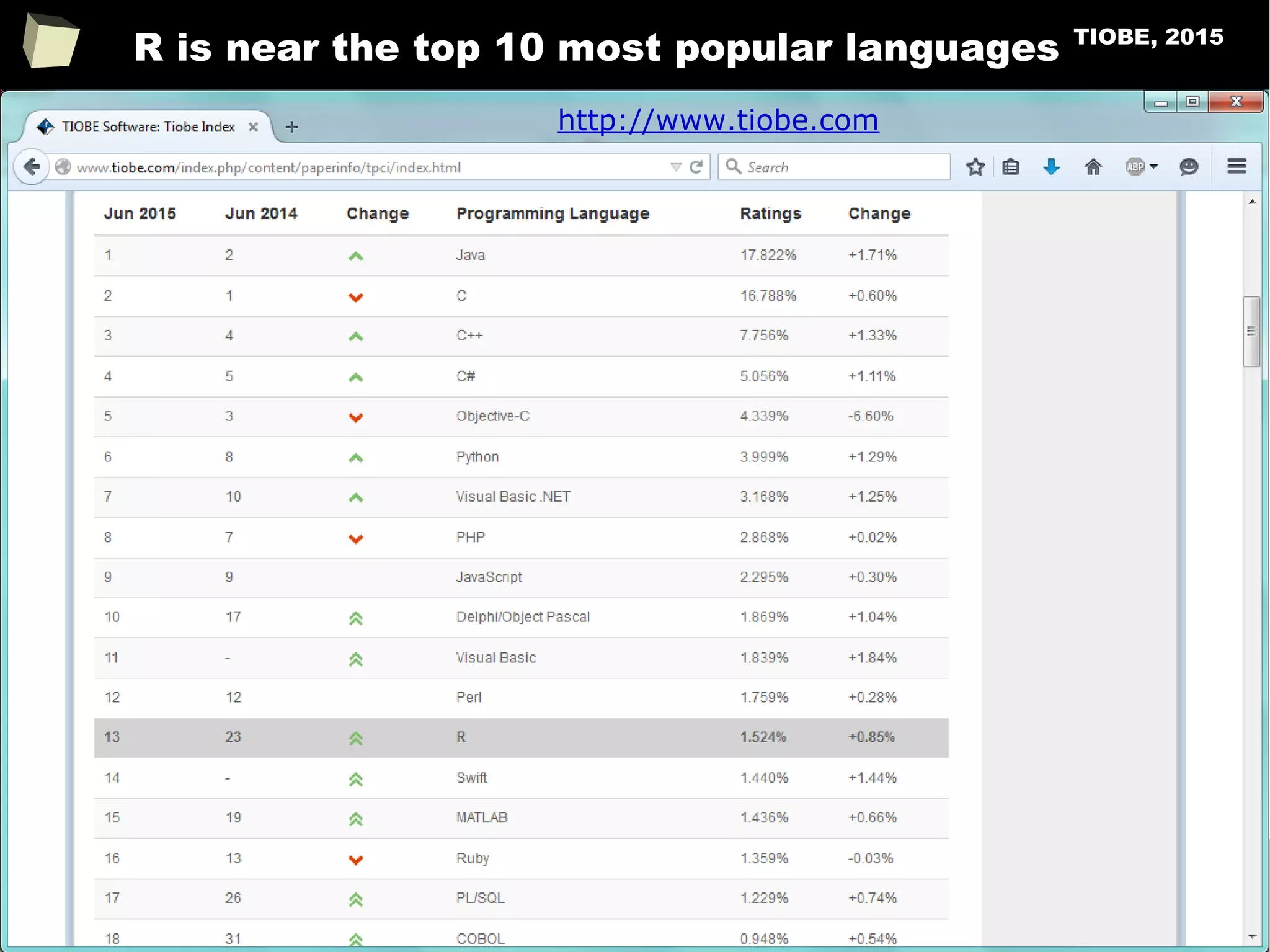Click the double up arrow in Swift row
This screenshot has height=952, width=1270.
click(355, 780)
